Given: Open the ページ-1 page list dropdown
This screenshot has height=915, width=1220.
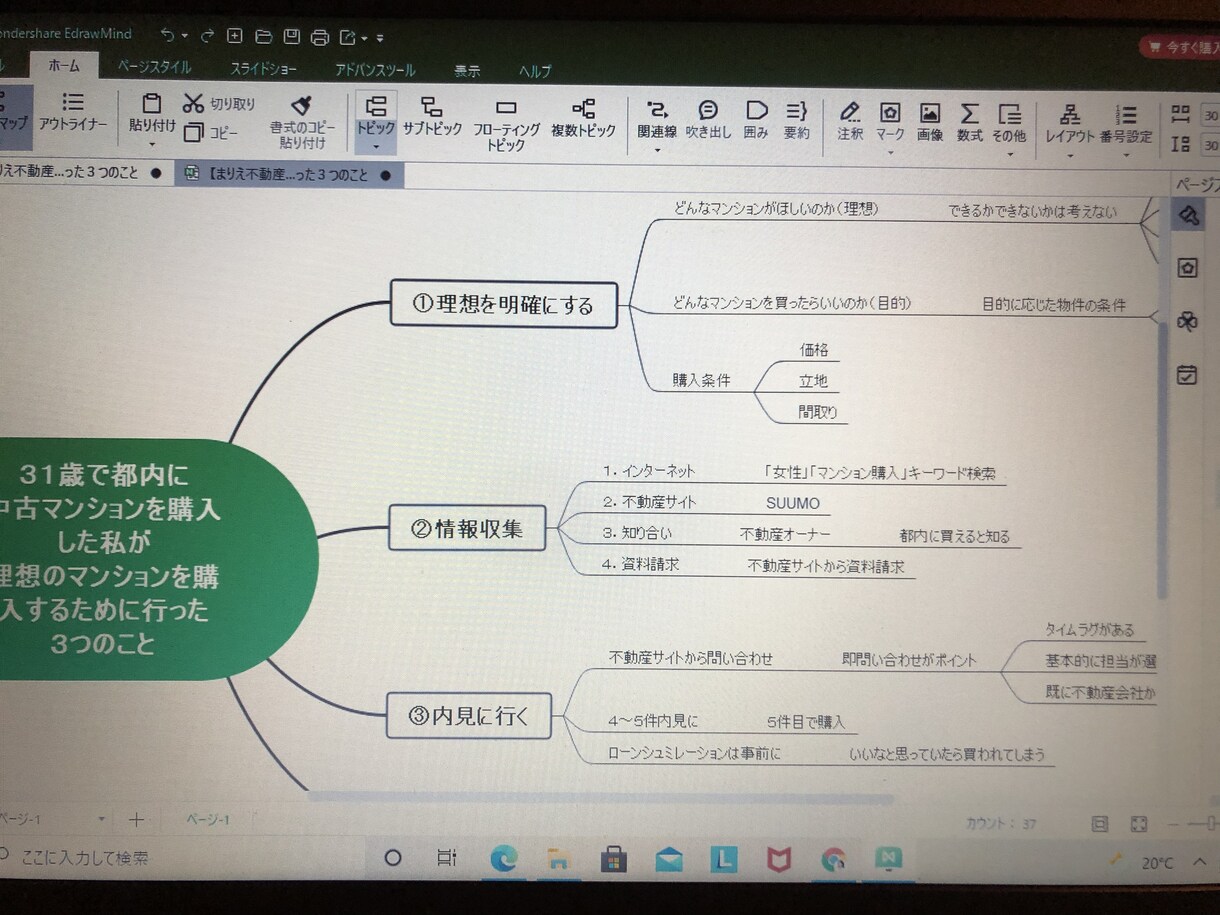Looking at the screenshot, I should pyautogui.click(x=101, y=819).
